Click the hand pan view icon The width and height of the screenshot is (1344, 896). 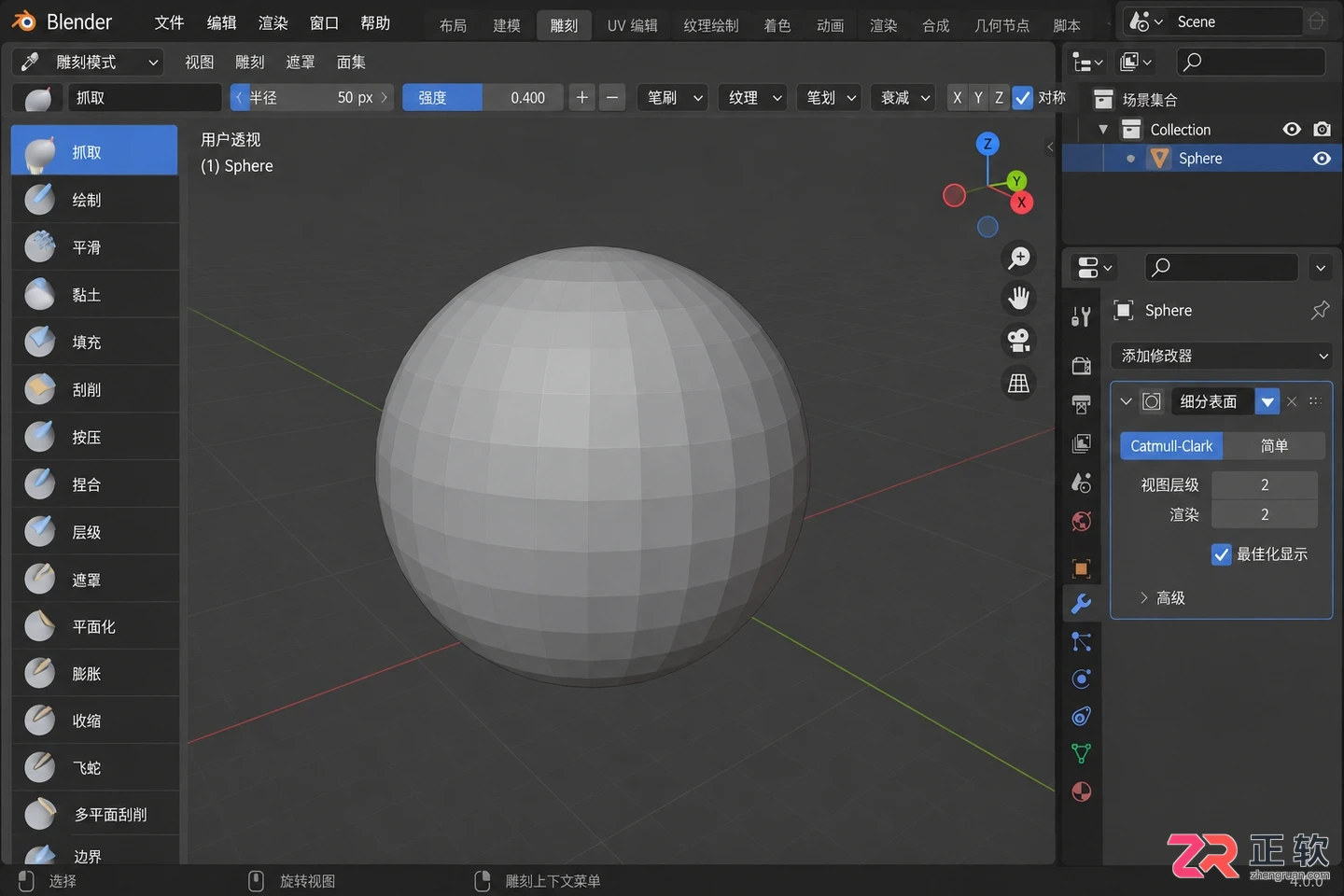(x=1018, y=299)
